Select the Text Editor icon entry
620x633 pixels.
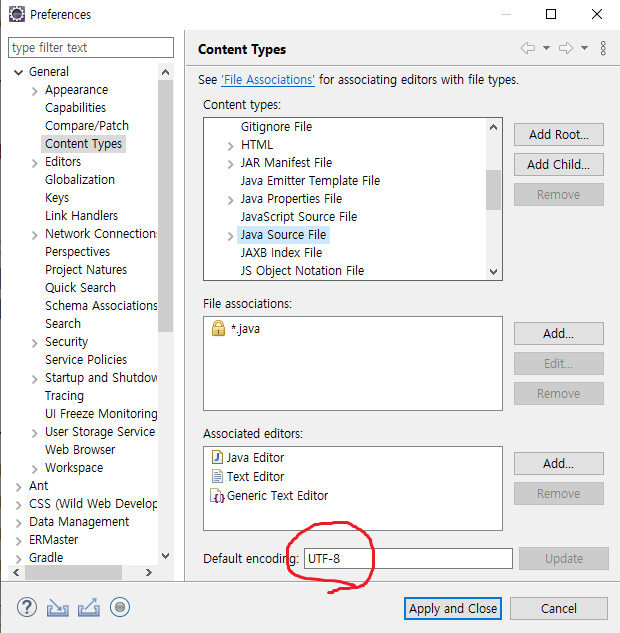coord(217,476)
